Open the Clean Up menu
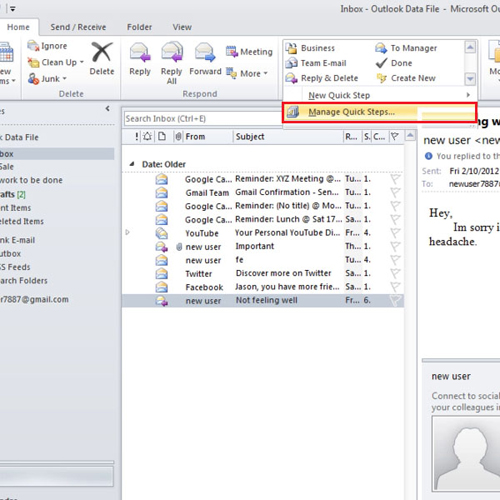Image resolution: width=500 pixels, height=500 pixels. click(55, 62)
